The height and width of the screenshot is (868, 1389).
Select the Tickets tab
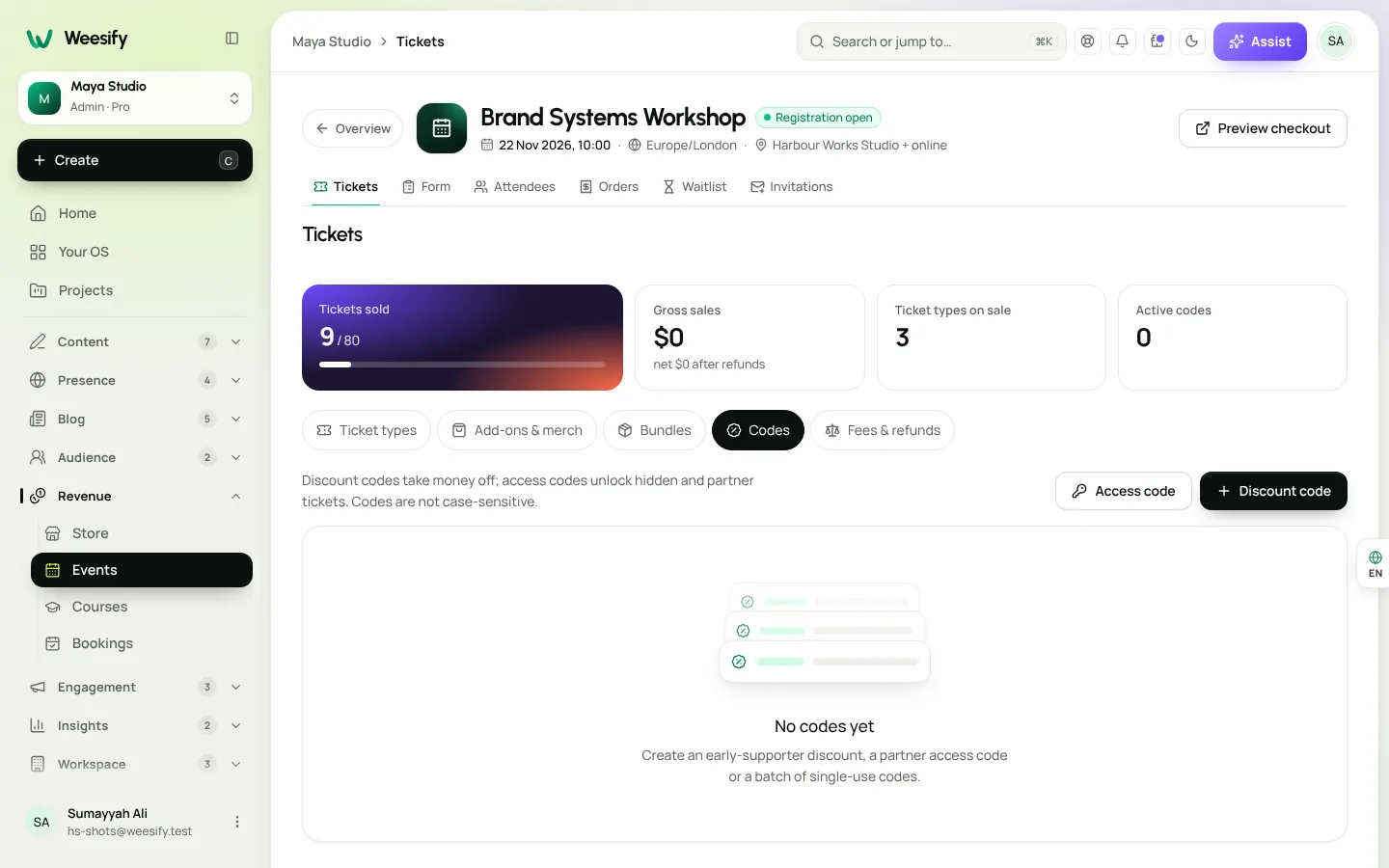click(x=345, y=187)
